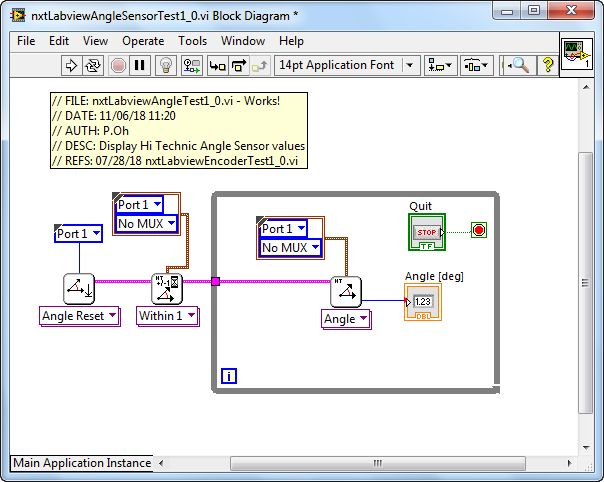Maximize the Block Diagram window
604x482 pixels.
coord(534,11)
